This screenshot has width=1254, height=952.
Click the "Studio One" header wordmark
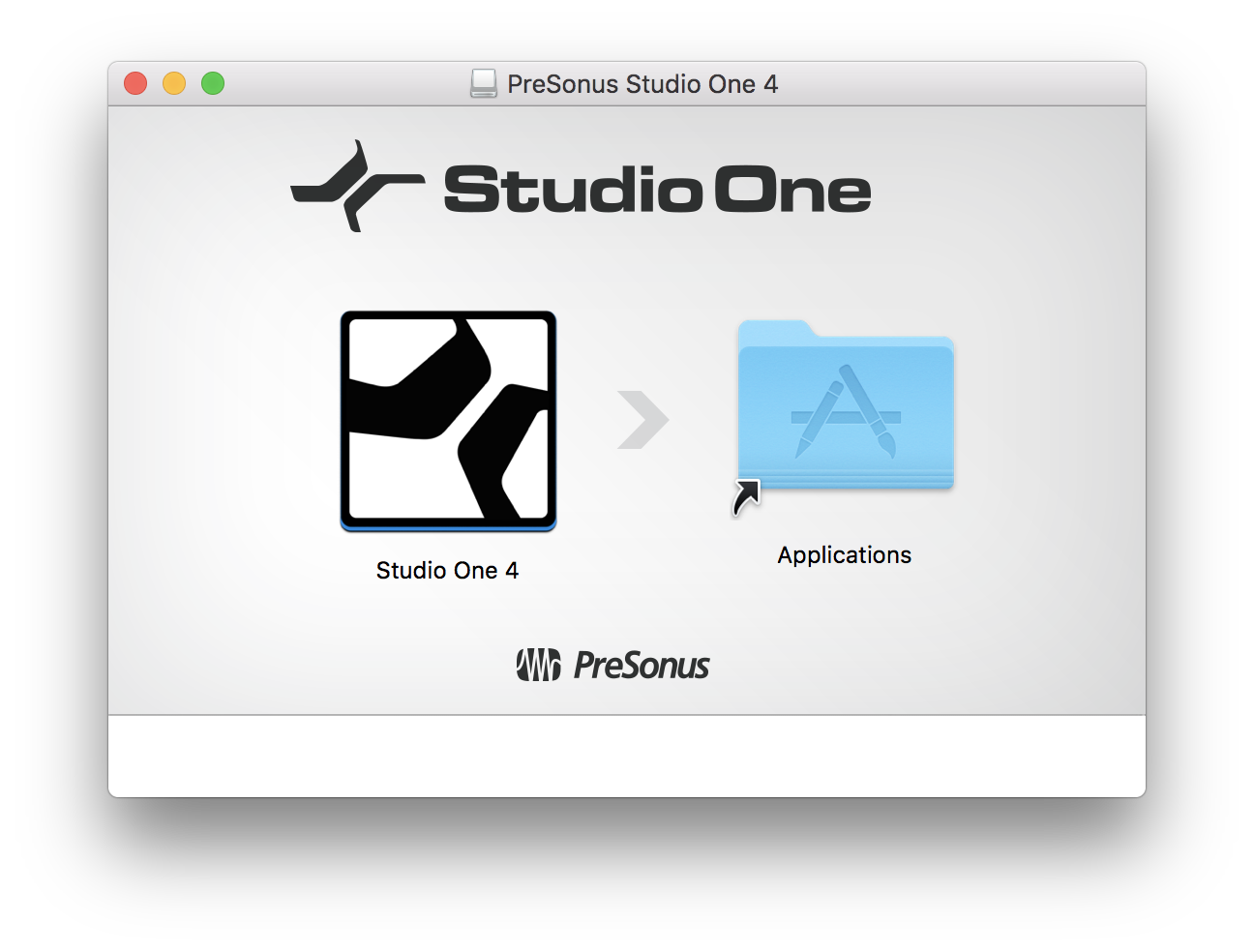658,190
